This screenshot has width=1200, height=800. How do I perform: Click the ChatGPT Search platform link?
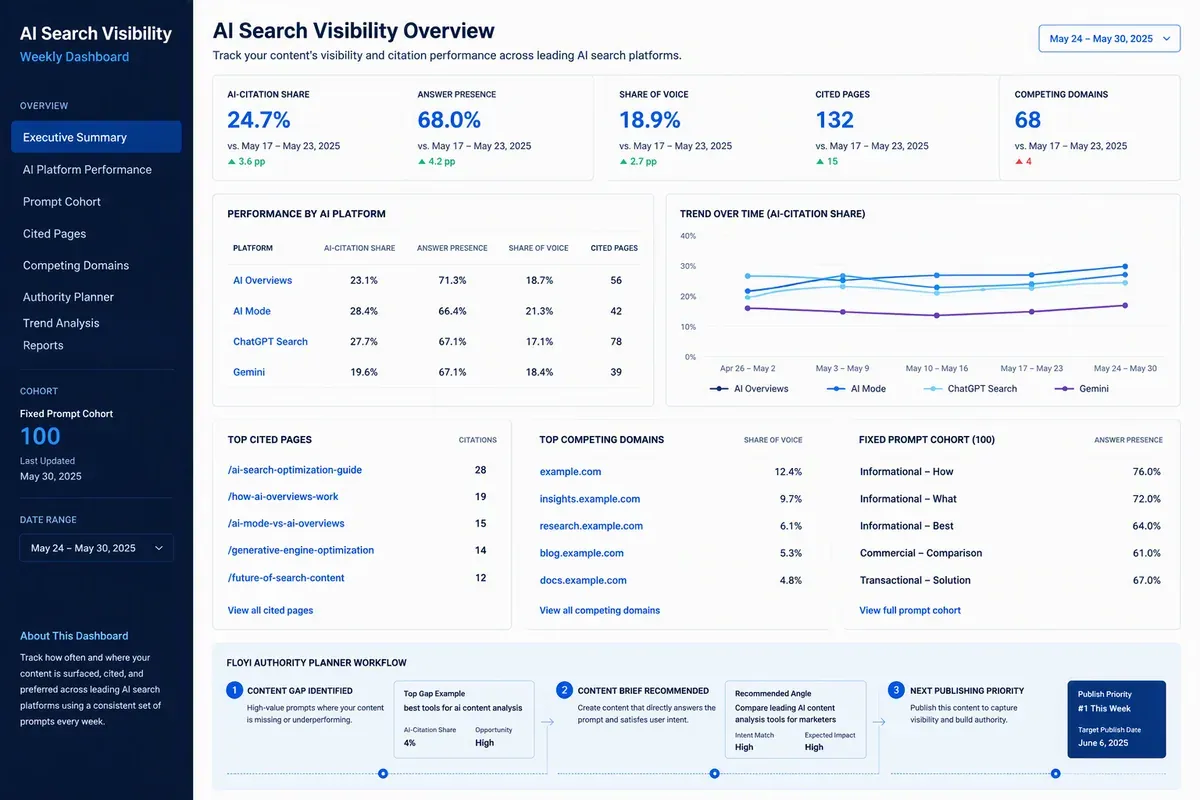[270, 341]
